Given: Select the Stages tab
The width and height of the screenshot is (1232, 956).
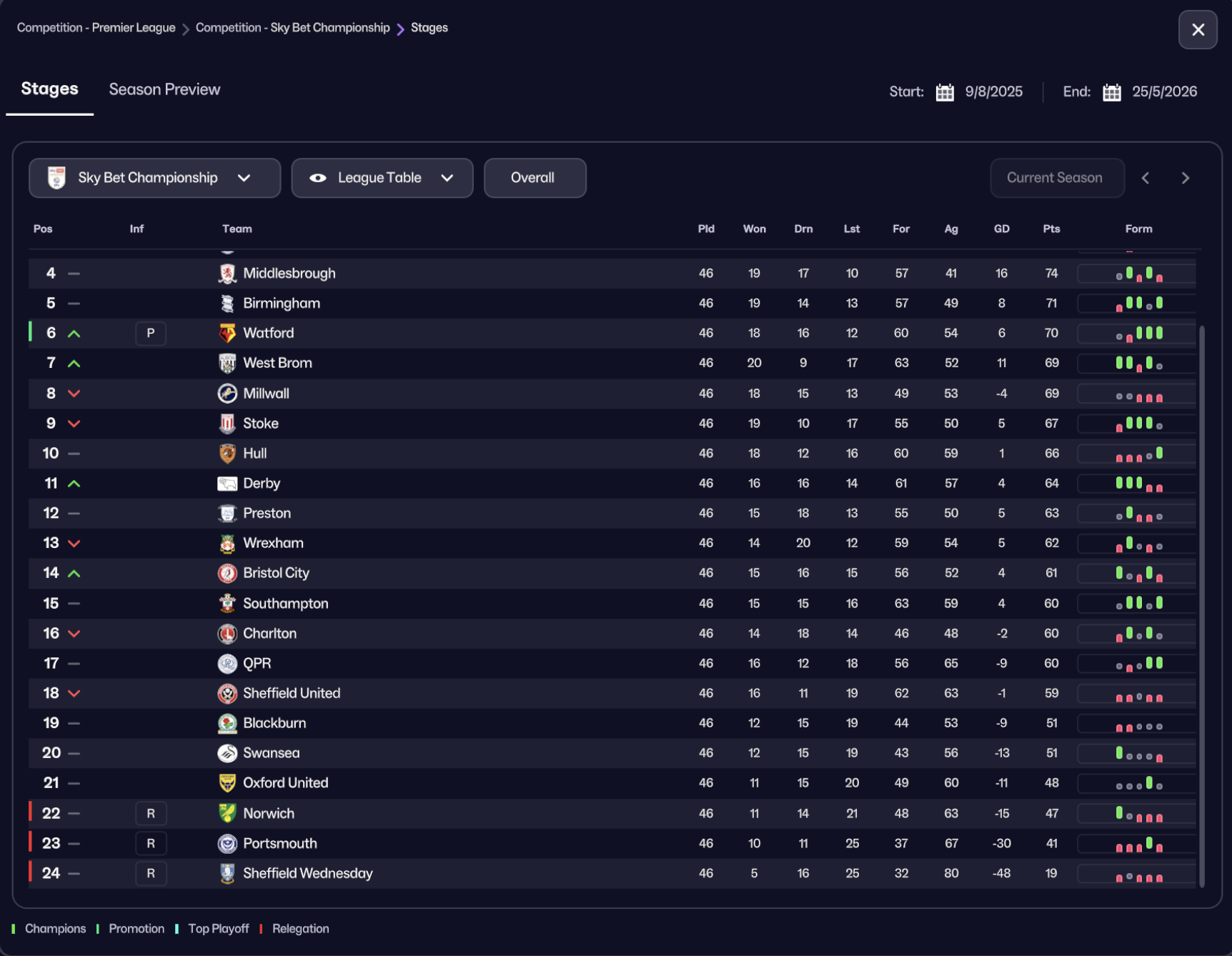Looking at the screenshot, I should pyautogui.click(x=49, y=89).
